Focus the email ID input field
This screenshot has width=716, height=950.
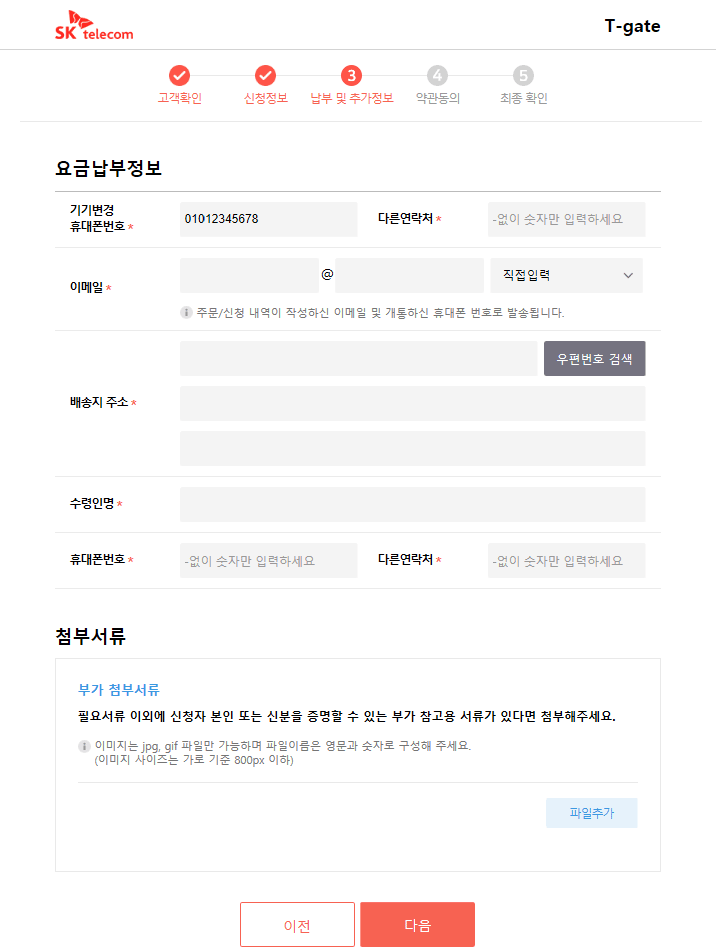click(x=249, y=275)
